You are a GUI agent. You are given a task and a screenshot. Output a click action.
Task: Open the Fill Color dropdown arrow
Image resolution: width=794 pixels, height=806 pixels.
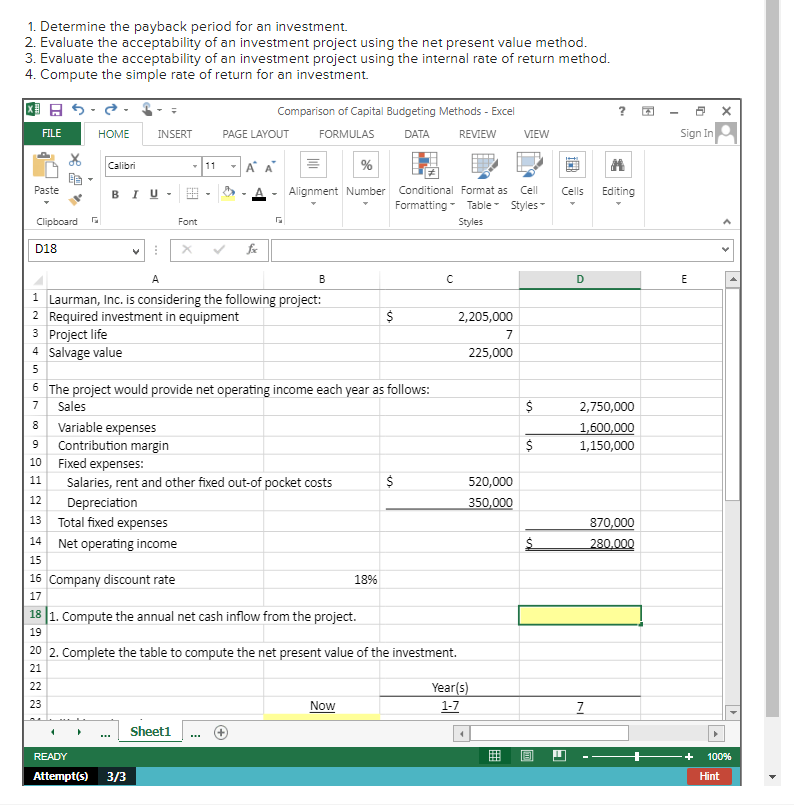(244, 194)
